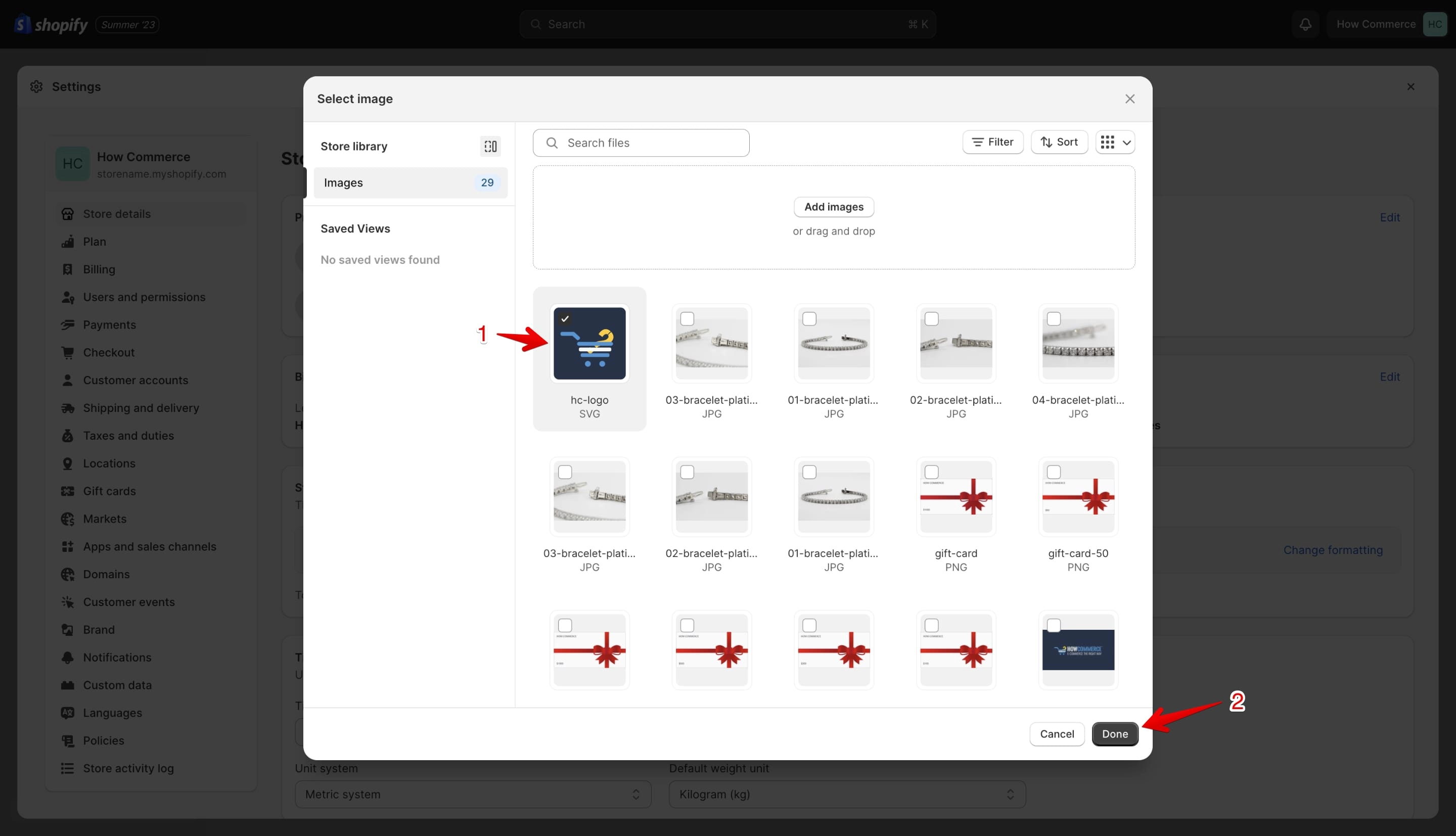Click the Cancel button

tap(1057, 734)
